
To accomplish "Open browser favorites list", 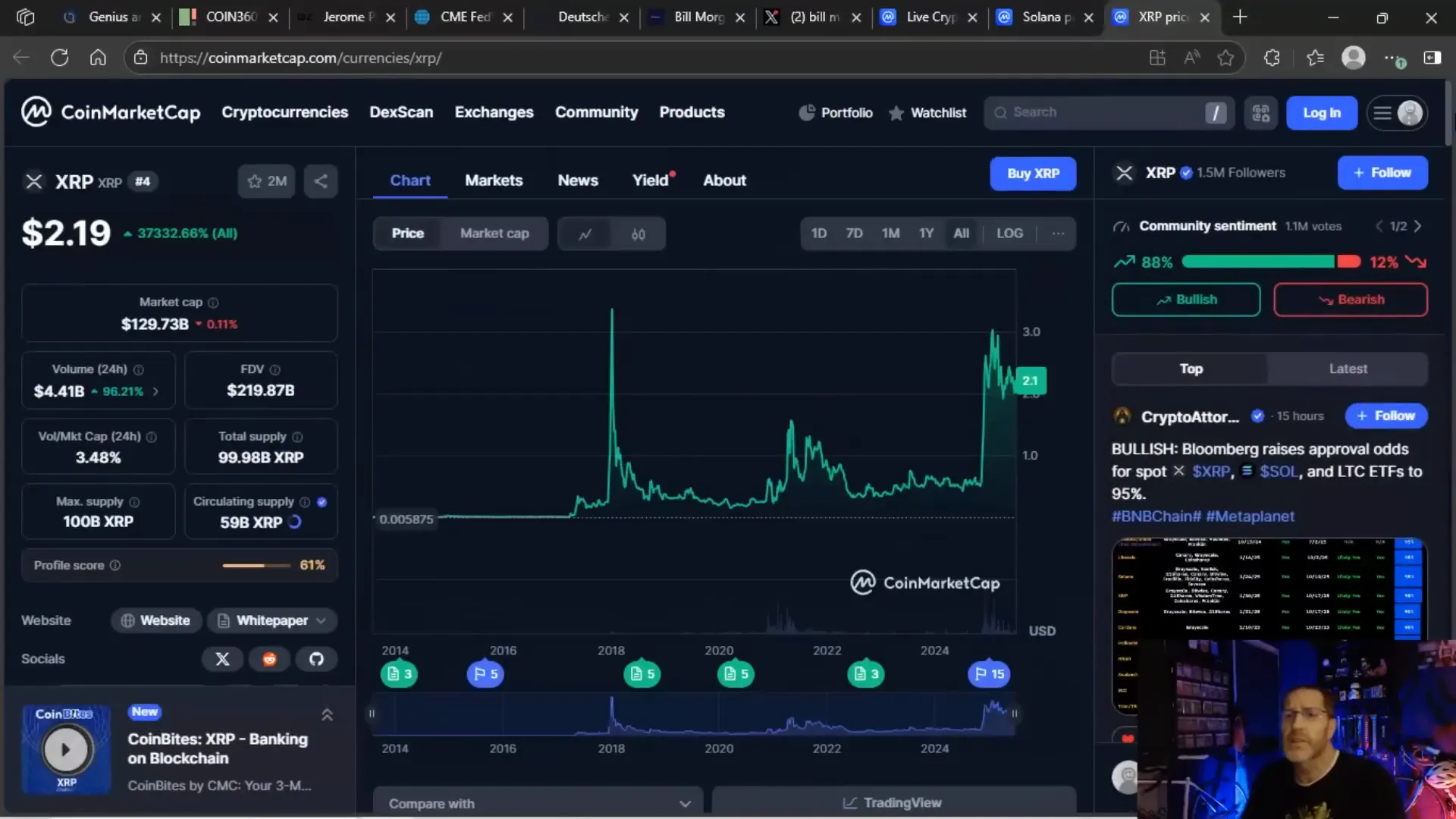I will tap(1315, 58).
